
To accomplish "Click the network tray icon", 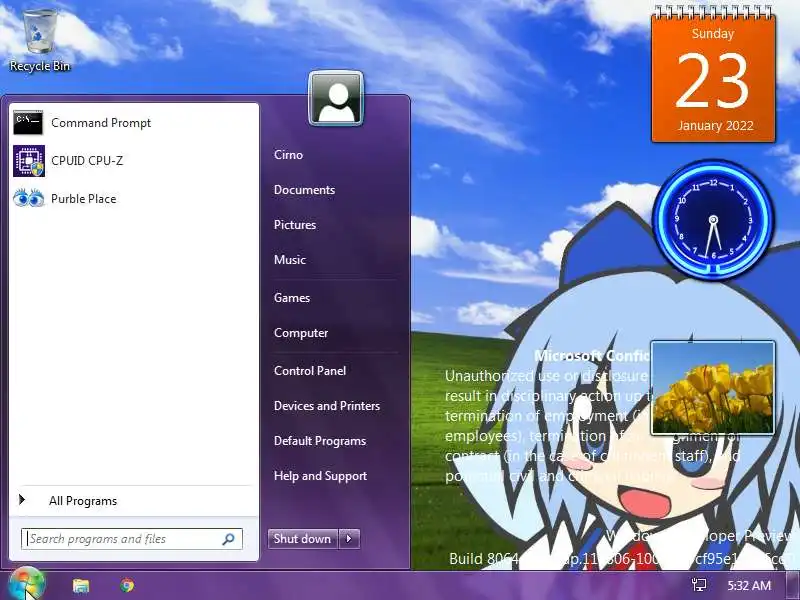I will [x=698, y=585].
